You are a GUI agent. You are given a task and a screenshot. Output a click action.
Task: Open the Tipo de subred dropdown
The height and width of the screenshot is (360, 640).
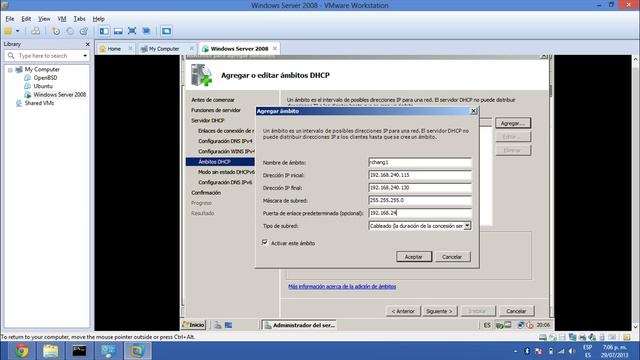pos(467,225)
